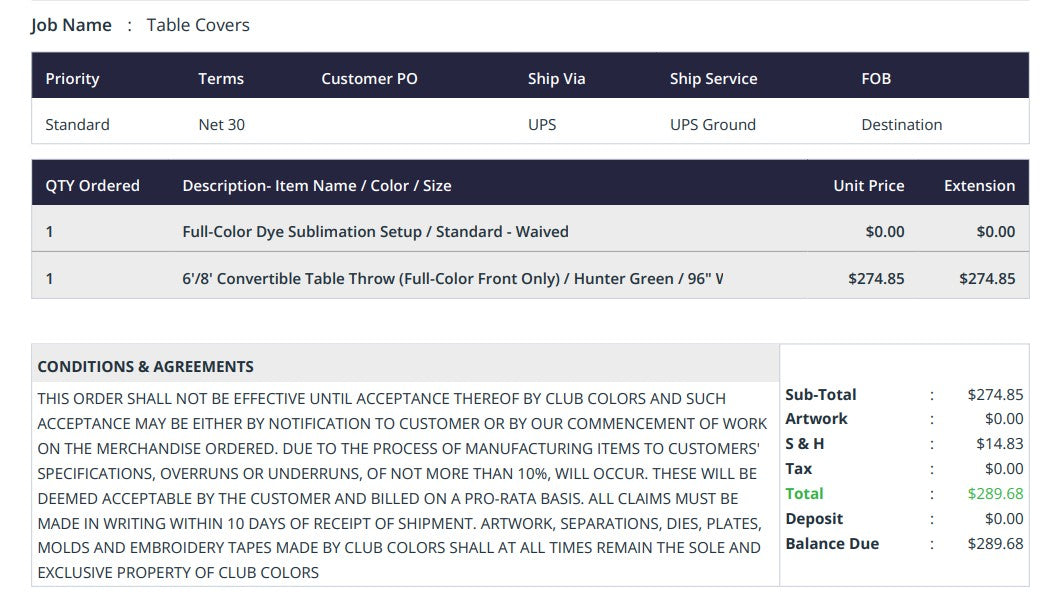Click the Table Covers job name
Image resolution: width=1058 pixels, height=596 pixels.
[x=198, y=25]
